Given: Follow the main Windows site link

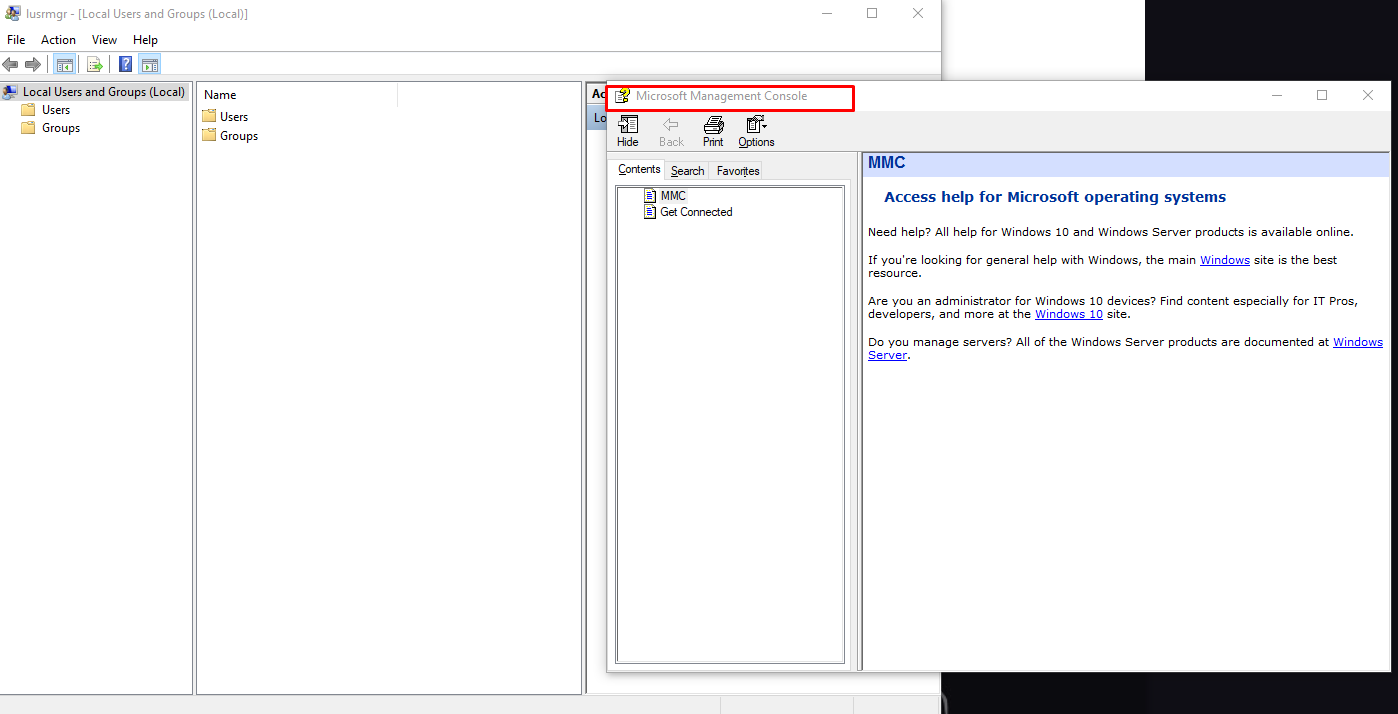Looking at the screenshot, I should (x=1225, y=260).
